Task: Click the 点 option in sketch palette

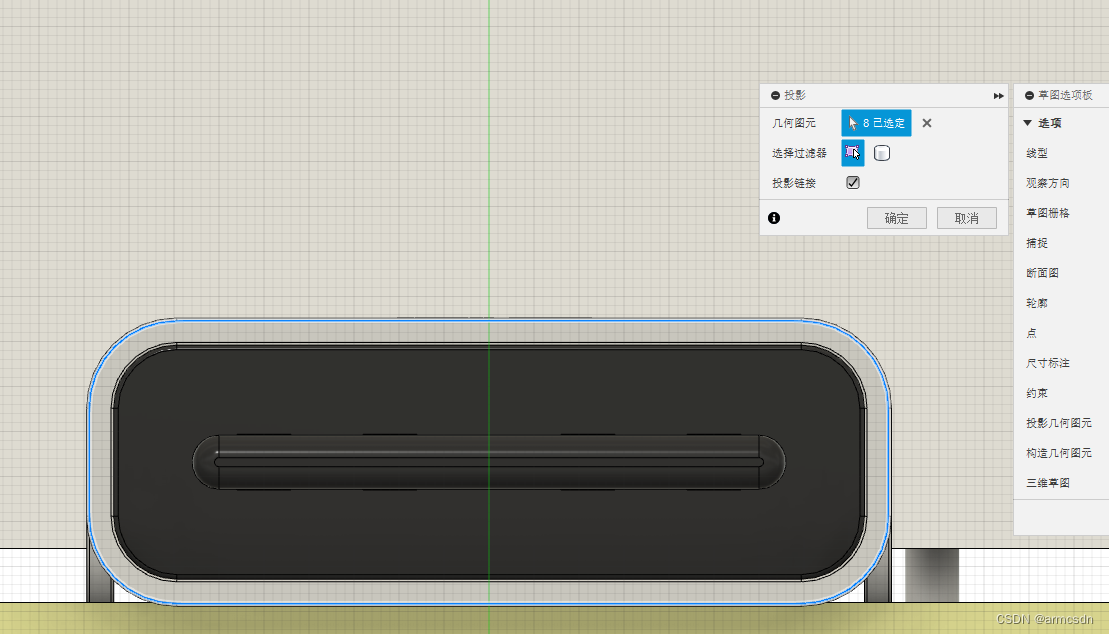Action: point(1031,333)
